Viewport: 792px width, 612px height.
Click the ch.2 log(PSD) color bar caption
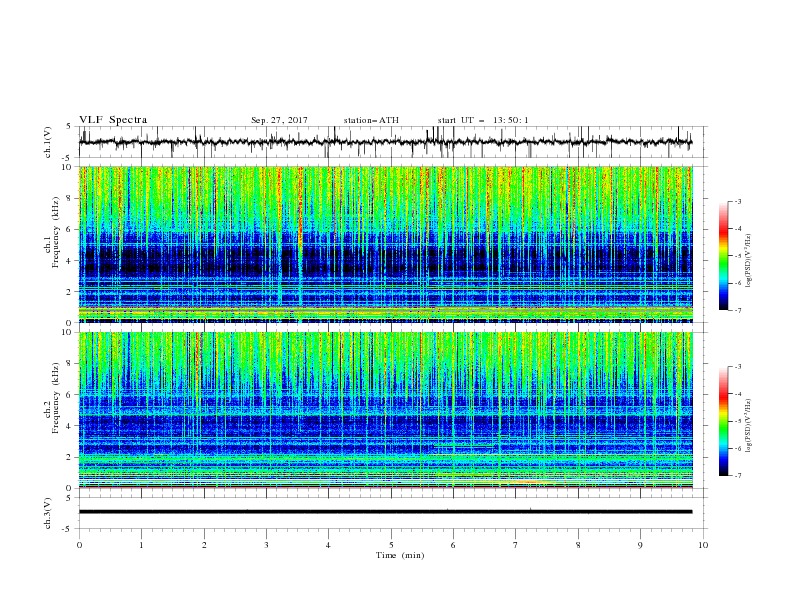749,427
